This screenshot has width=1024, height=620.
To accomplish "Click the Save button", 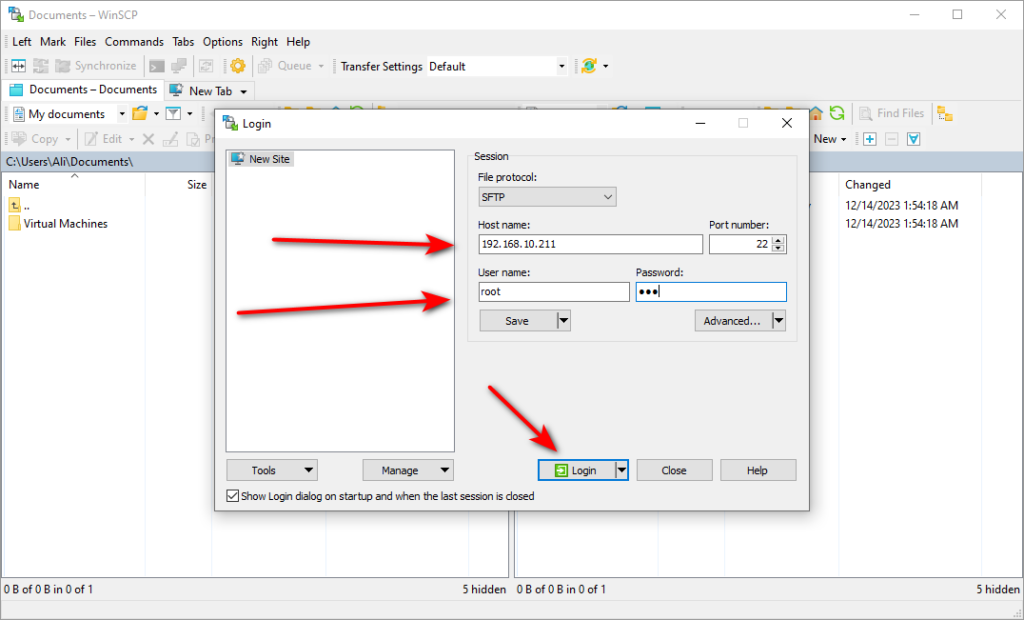I will [x=518, y=321].
